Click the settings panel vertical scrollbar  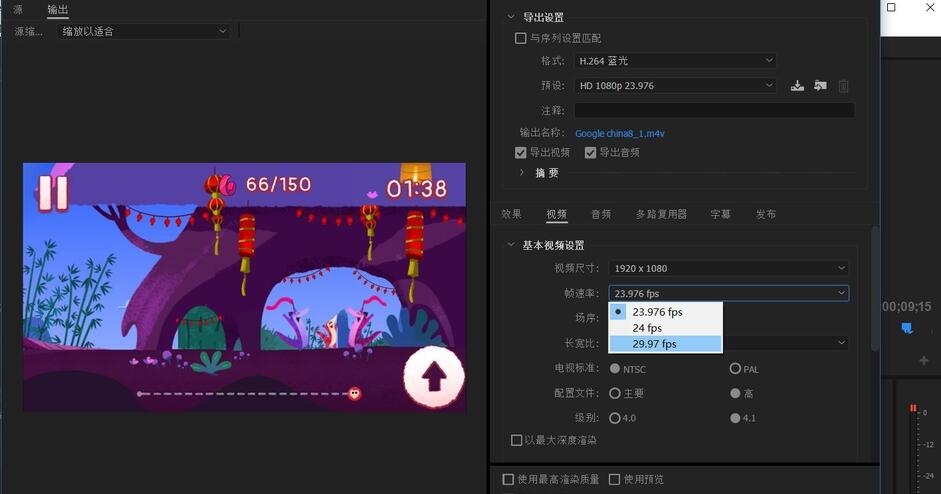coord(875,288)
